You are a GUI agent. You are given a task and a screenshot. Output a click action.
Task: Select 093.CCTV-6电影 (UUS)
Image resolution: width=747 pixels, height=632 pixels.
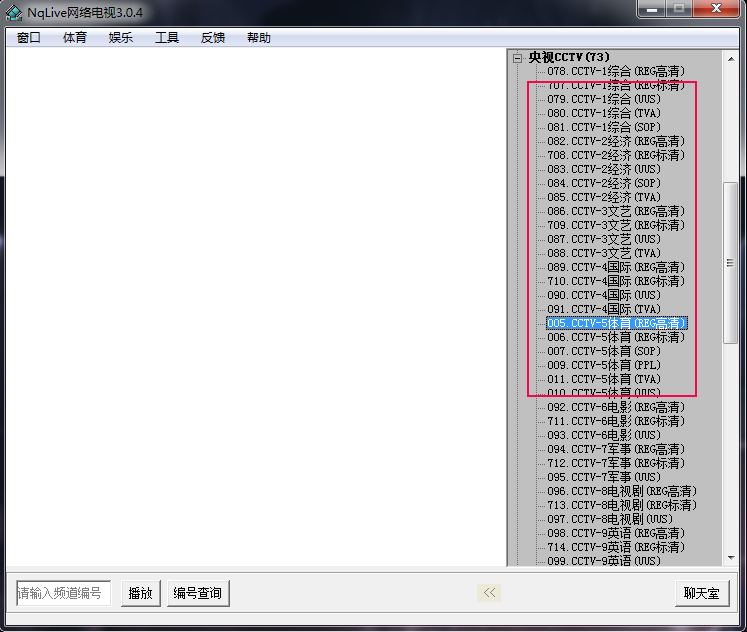(x=604, y=435)
